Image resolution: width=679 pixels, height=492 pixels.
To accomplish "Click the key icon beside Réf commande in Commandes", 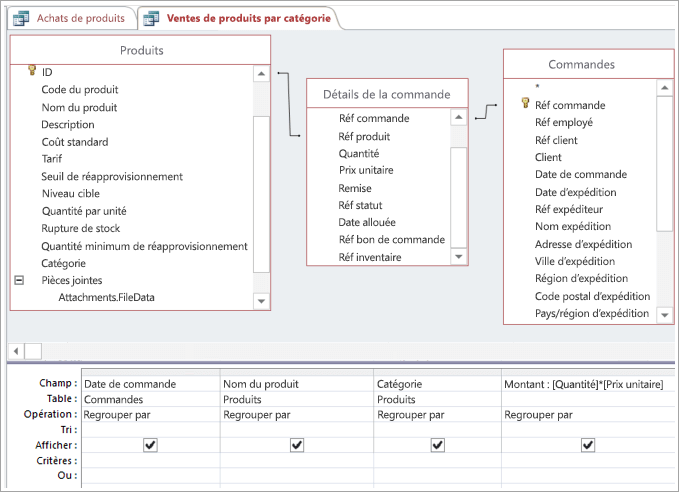I will [x=525, y=103].
